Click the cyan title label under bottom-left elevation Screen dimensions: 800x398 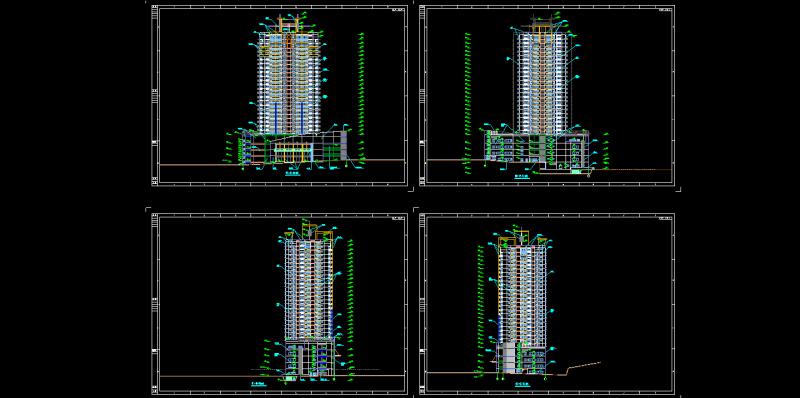click(x=259, y=382)
